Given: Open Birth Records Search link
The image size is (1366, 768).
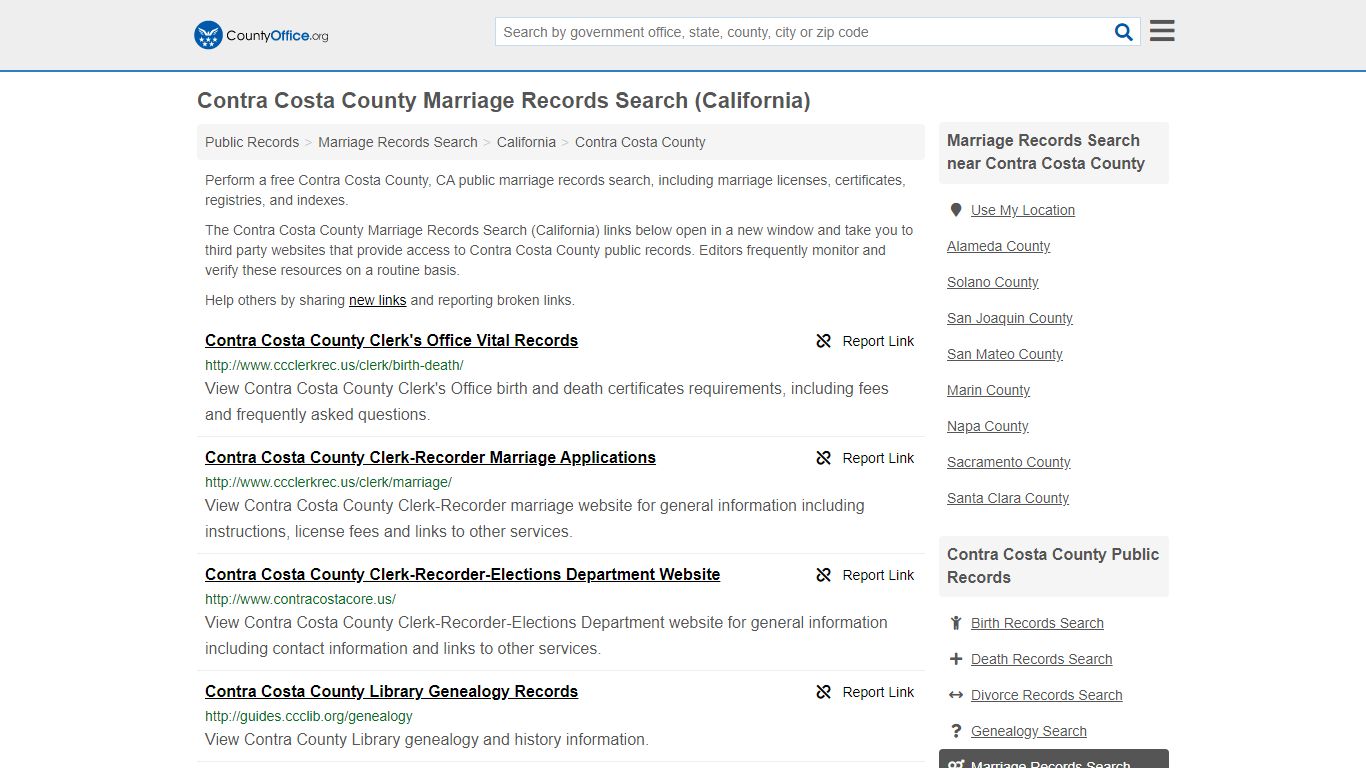Looking at the screenshot, I should click(x=1037, y=623).
